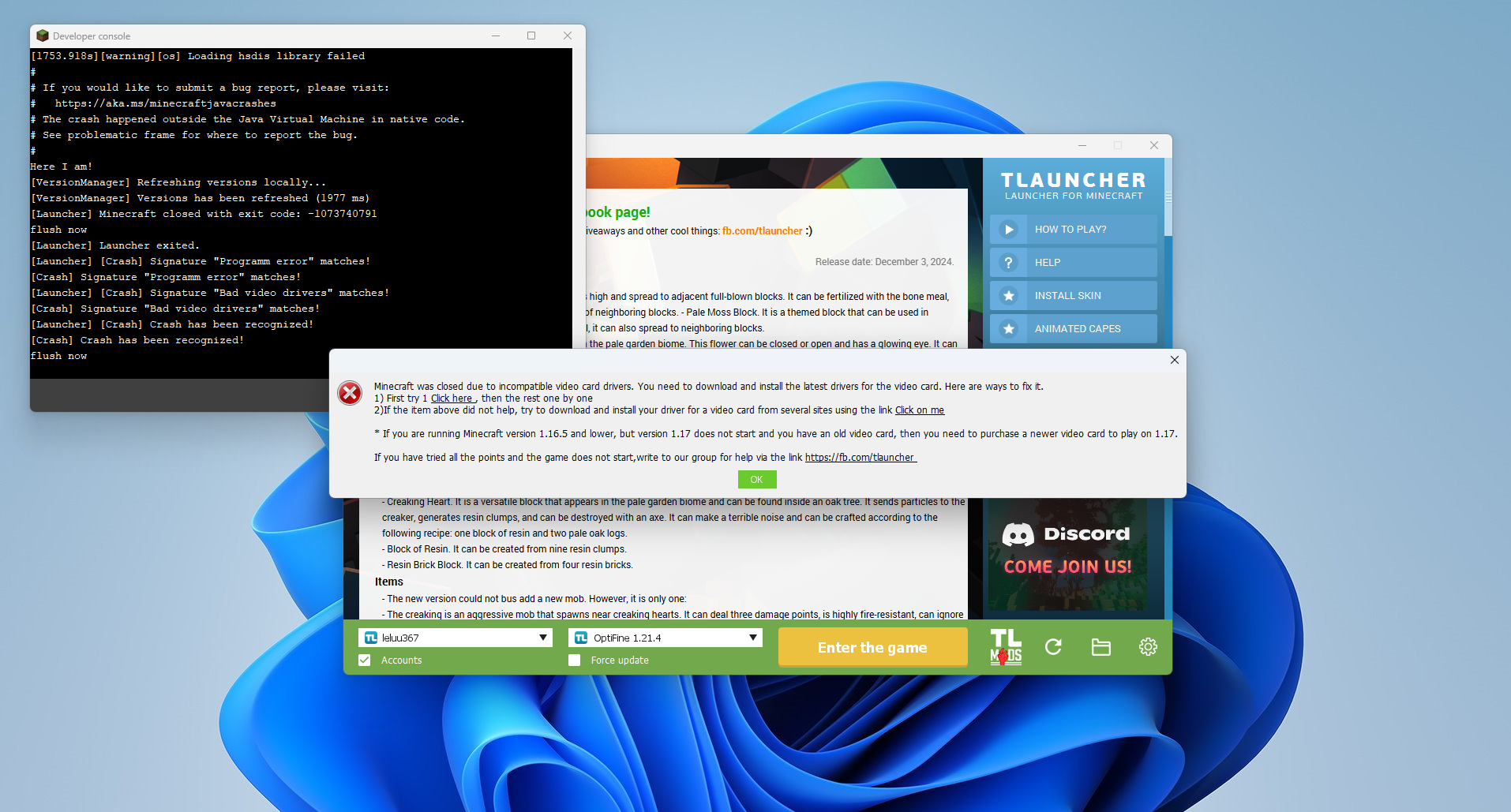Click the 'Items' heading in the news
This screenshot has height=812, width=1511.
click(389, 582)
